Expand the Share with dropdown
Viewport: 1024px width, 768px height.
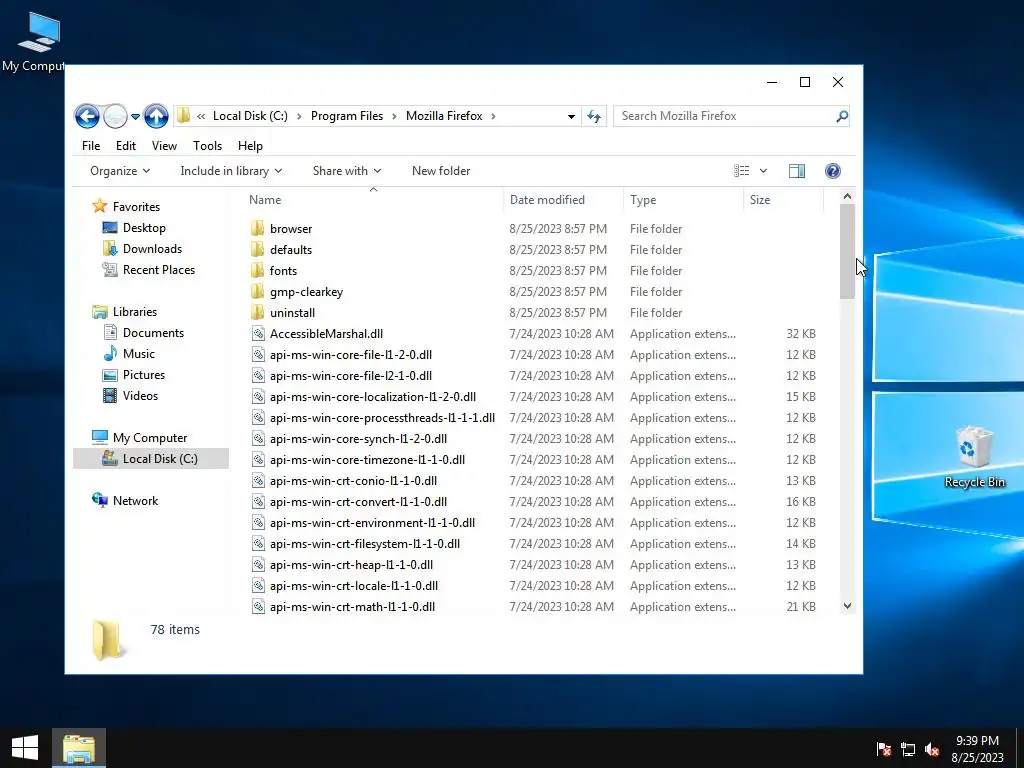(x=347, y=171)
